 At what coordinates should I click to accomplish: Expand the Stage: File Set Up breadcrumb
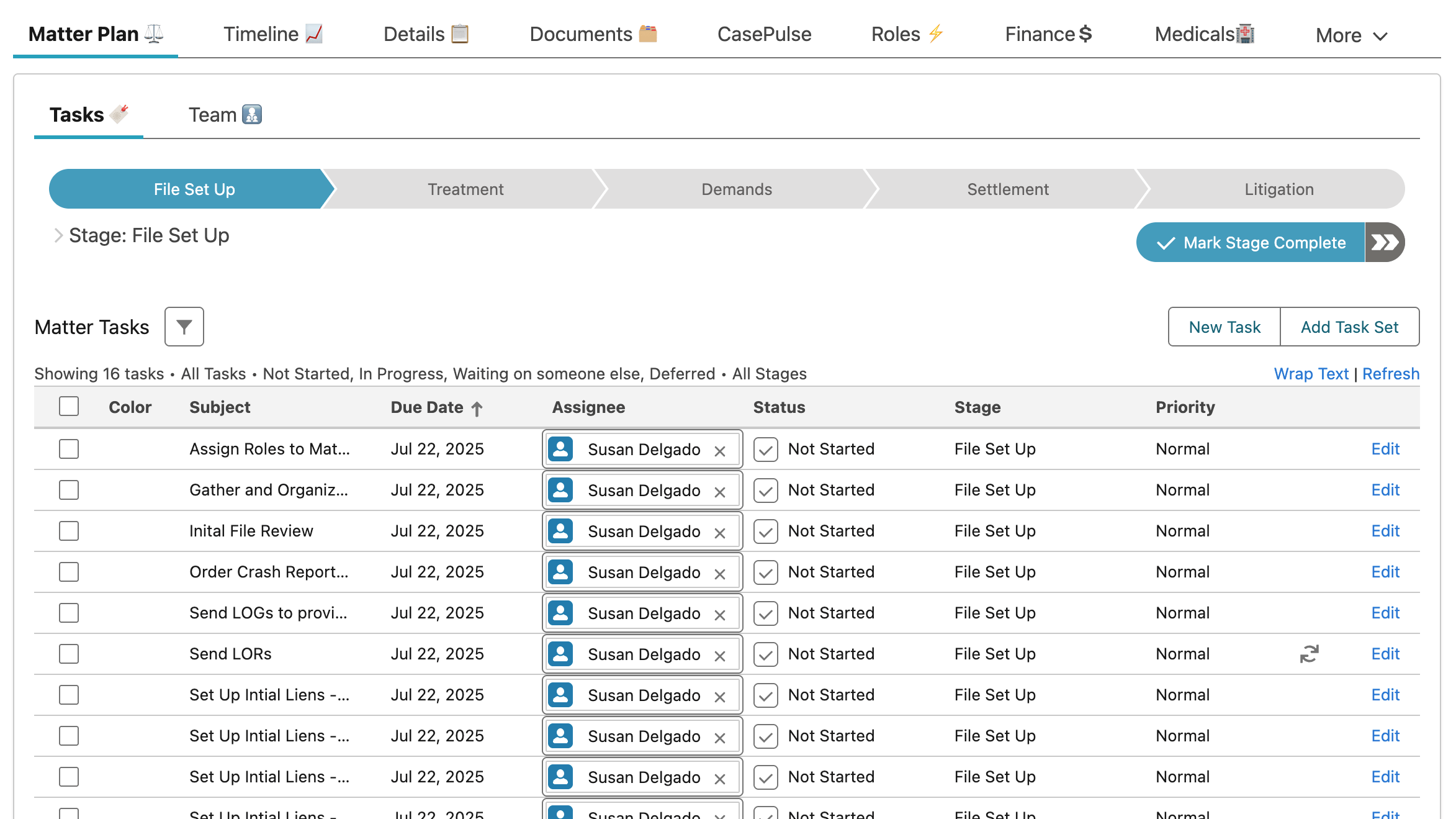(x=58, y=235)
